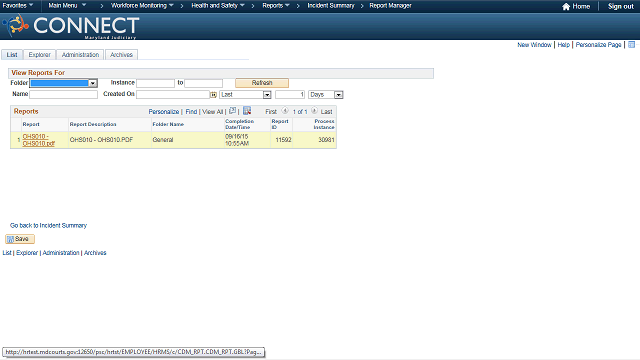This screenshot has height=360, width=640.
Task: Click Find in Reports grid header
Action: (x=191, y=111)
